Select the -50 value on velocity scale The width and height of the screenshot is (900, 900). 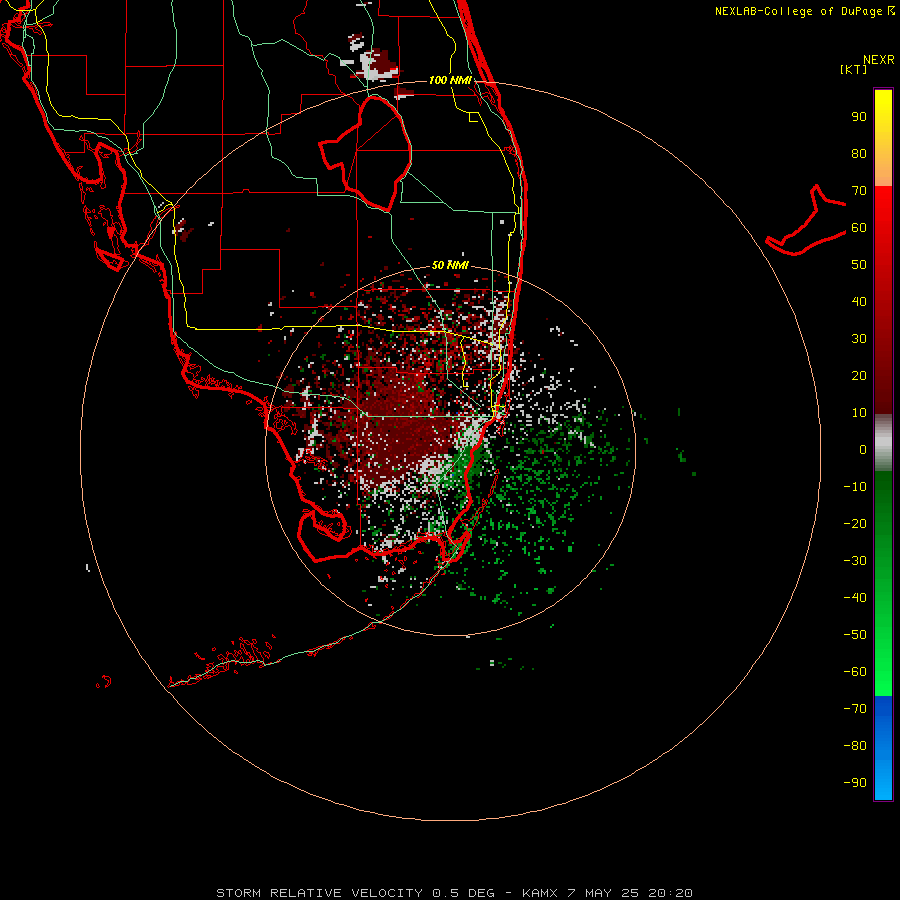point(855,634)
